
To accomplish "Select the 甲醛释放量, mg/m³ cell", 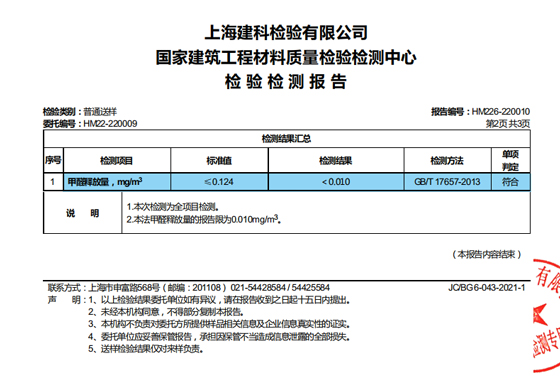I will [x=117, y=182].
